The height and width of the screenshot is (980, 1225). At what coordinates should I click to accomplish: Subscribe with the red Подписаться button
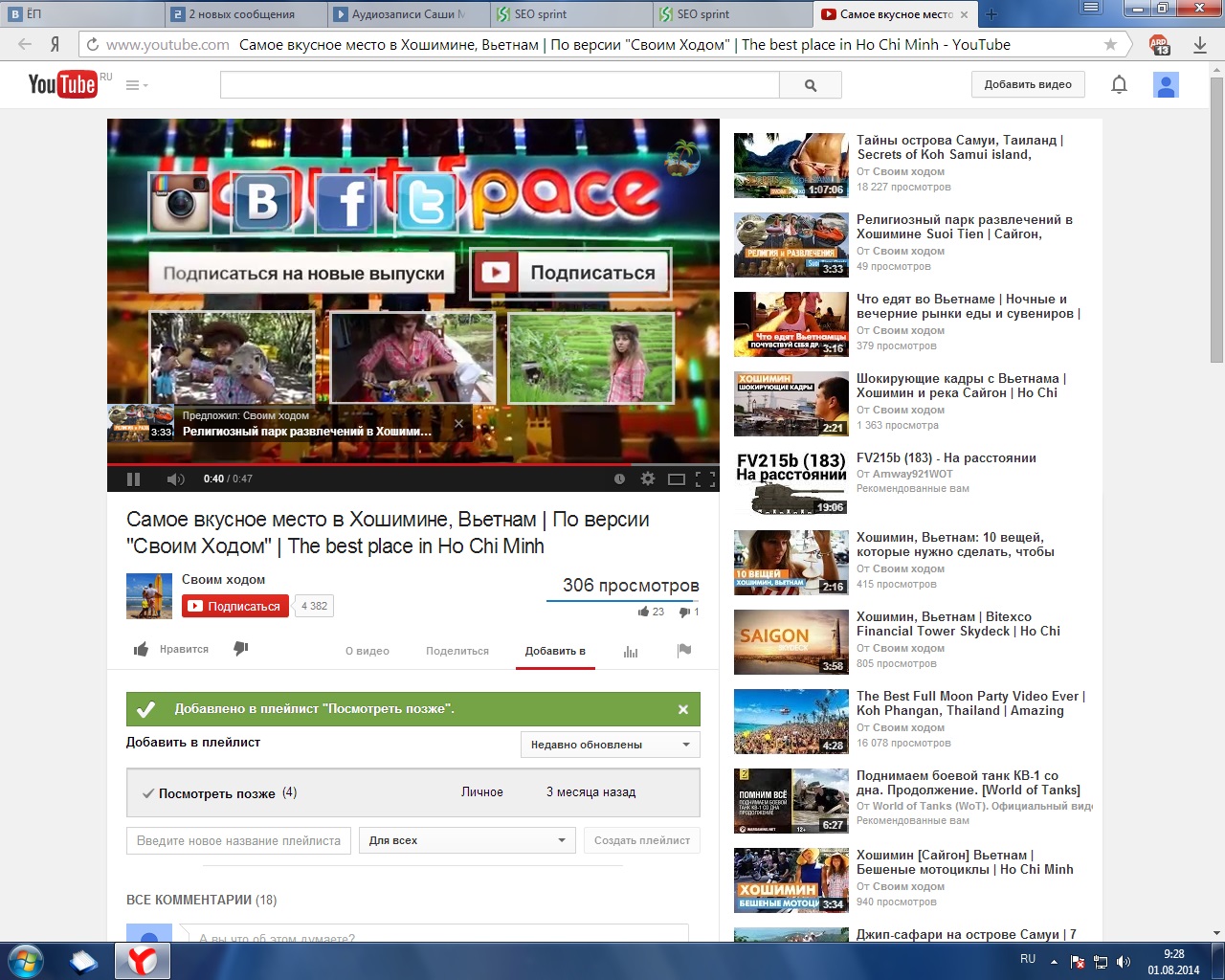coord(235,606)
